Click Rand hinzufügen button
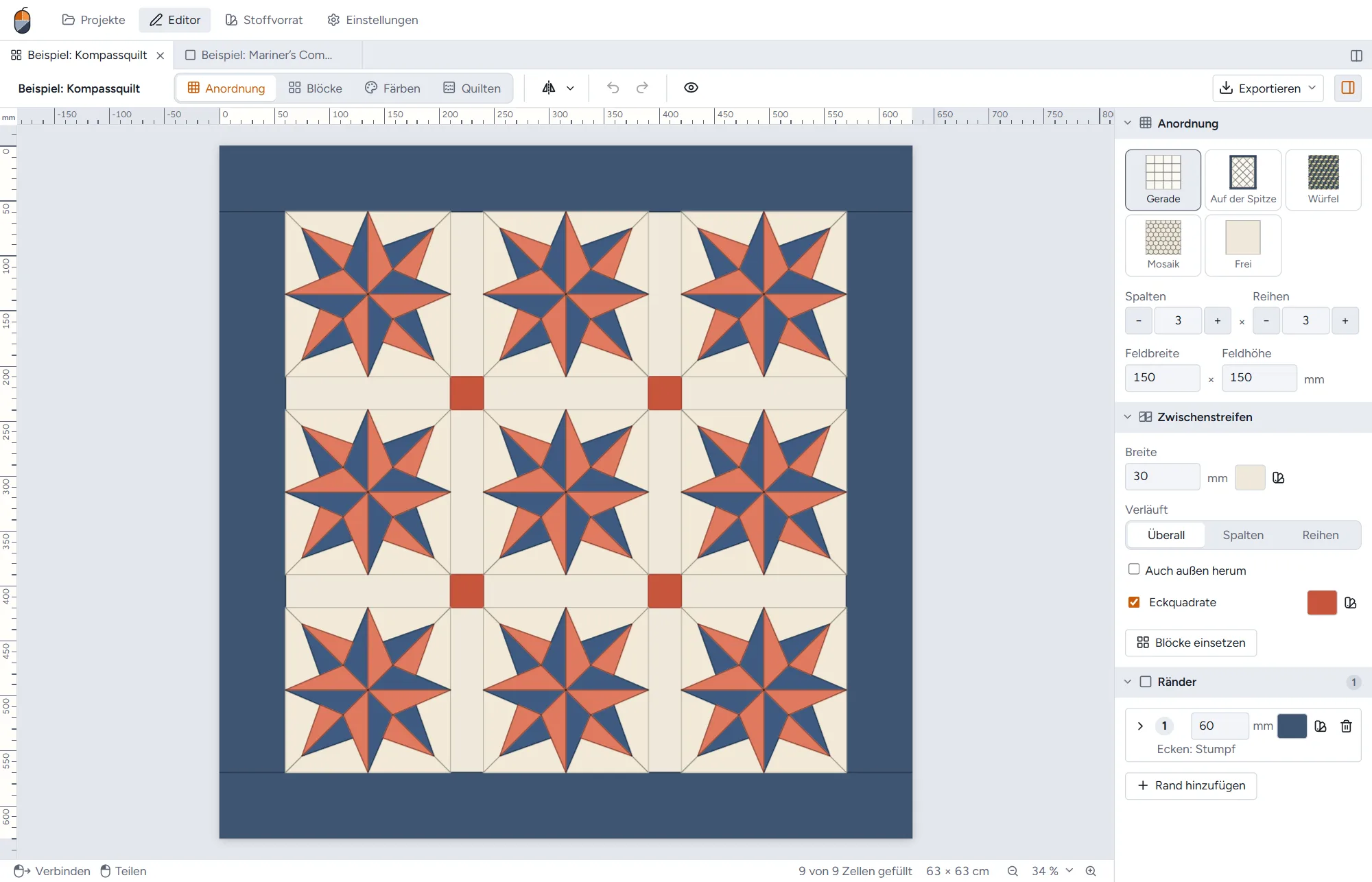The width and height of the screenshot is (1372, 882). [x=1191, y=786]
